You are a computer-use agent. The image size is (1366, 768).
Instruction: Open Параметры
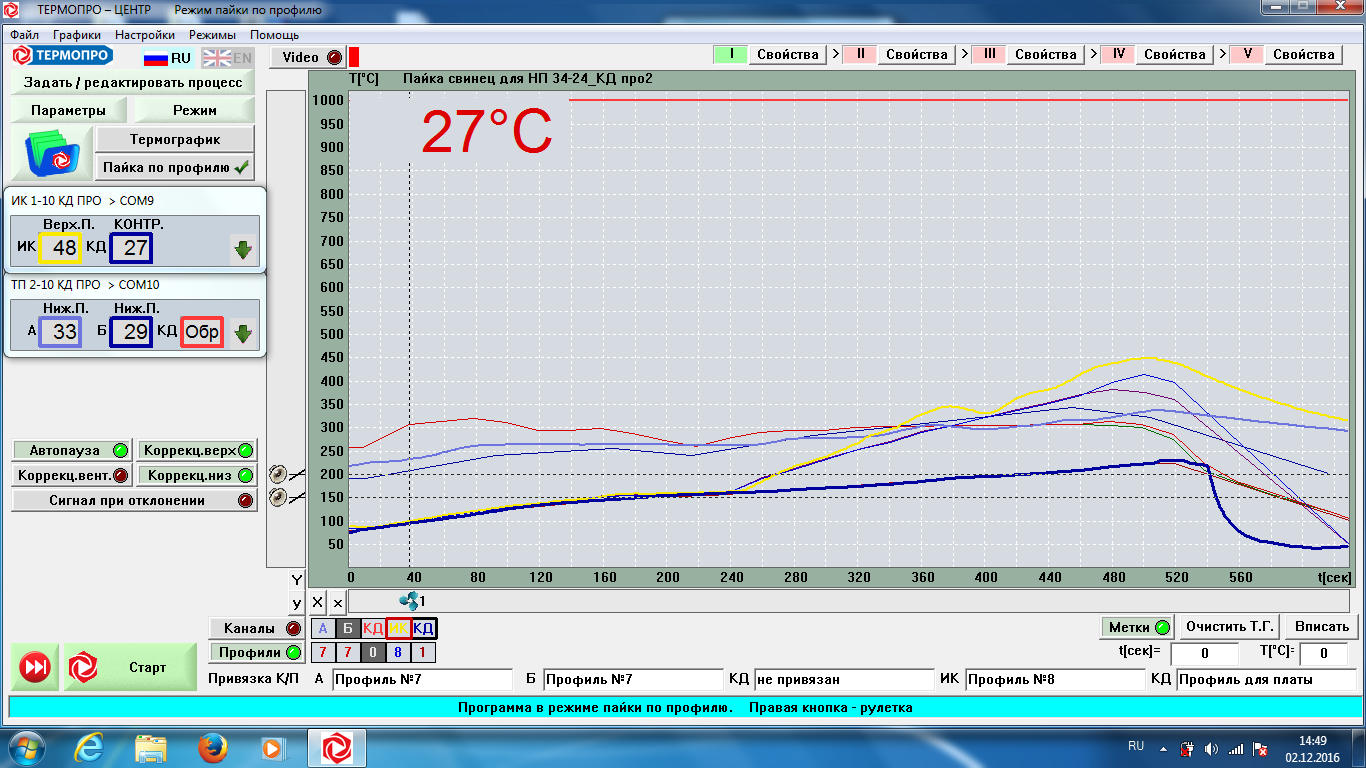[x=68, y=110]
